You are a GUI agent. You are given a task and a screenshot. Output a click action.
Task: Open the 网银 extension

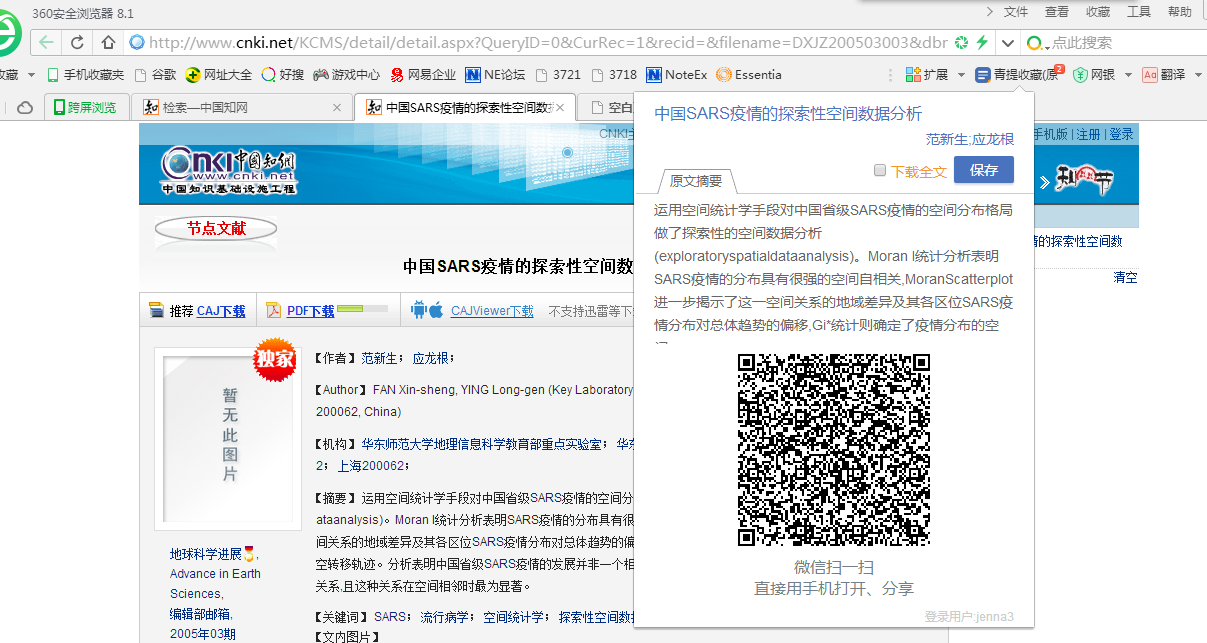[1094, 75]
